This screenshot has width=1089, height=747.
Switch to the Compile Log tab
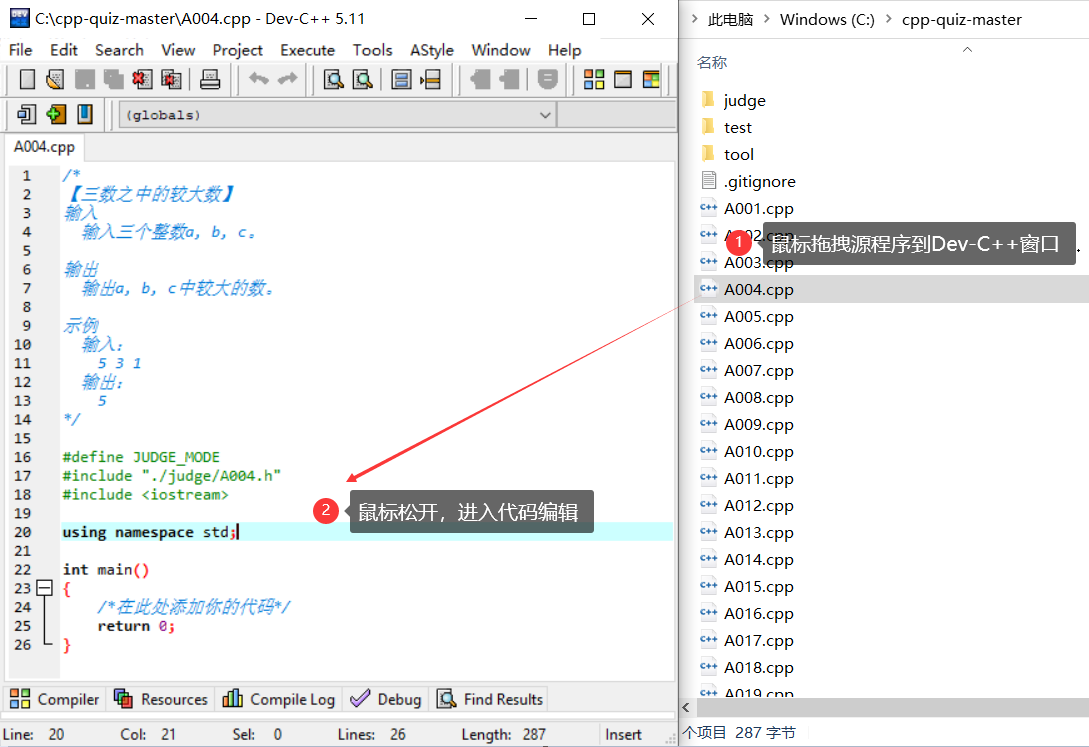279,699
